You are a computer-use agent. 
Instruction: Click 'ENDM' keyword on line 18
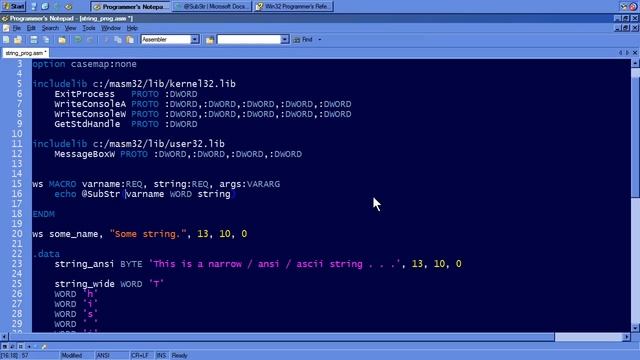[x=44, y=214]
